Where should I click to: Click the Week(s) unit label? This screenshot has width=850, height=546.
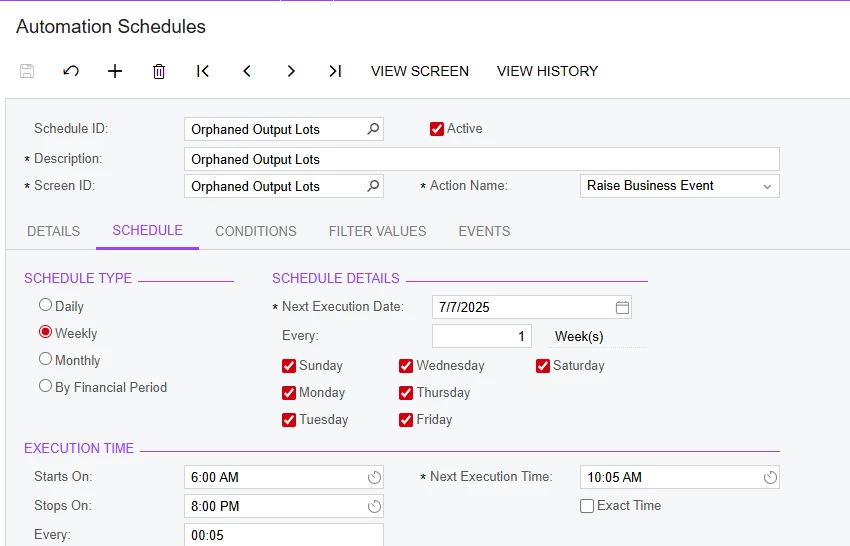pyautogui.click(x=579, y=337)
